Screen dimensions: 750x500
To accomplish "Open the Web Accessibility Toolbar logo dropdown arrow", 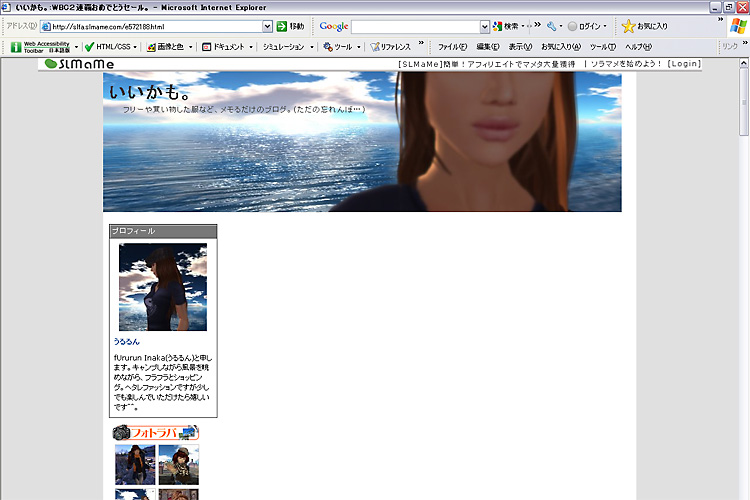I will click(77, 47).
